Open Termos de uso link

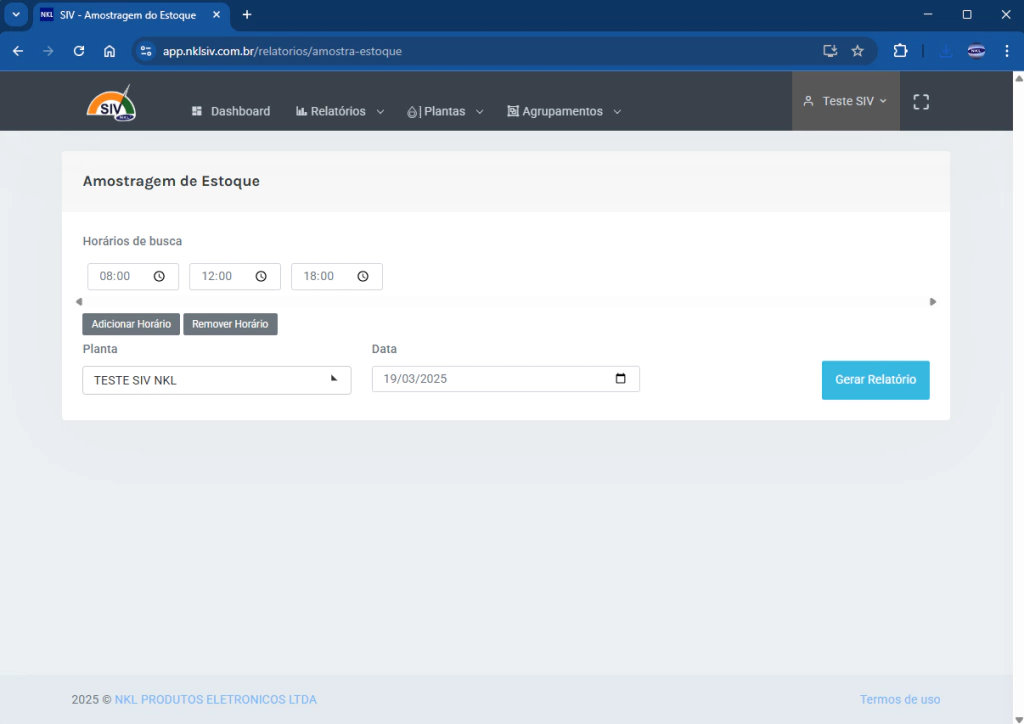tap(900, 699)
